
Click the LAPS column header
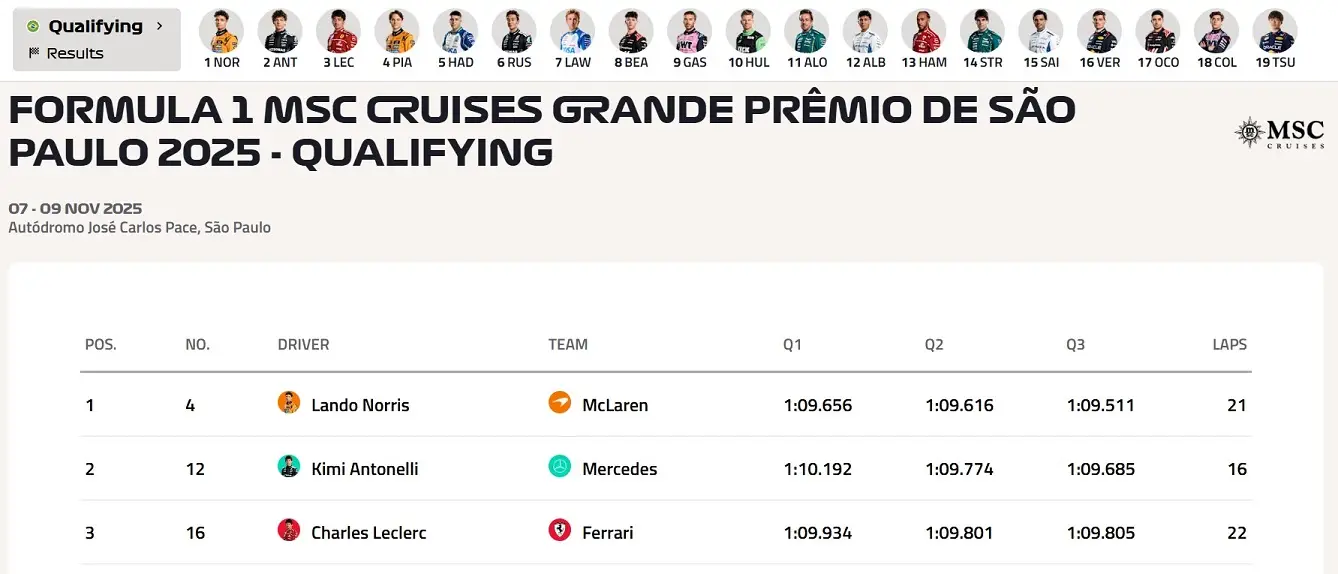tap(1229, 345)
